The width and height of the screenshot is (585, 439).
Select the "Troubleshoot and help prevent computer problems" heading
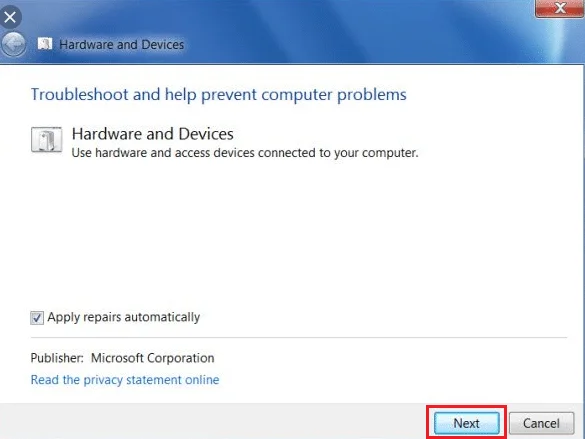pyautogui.click(x=219, y=95)
